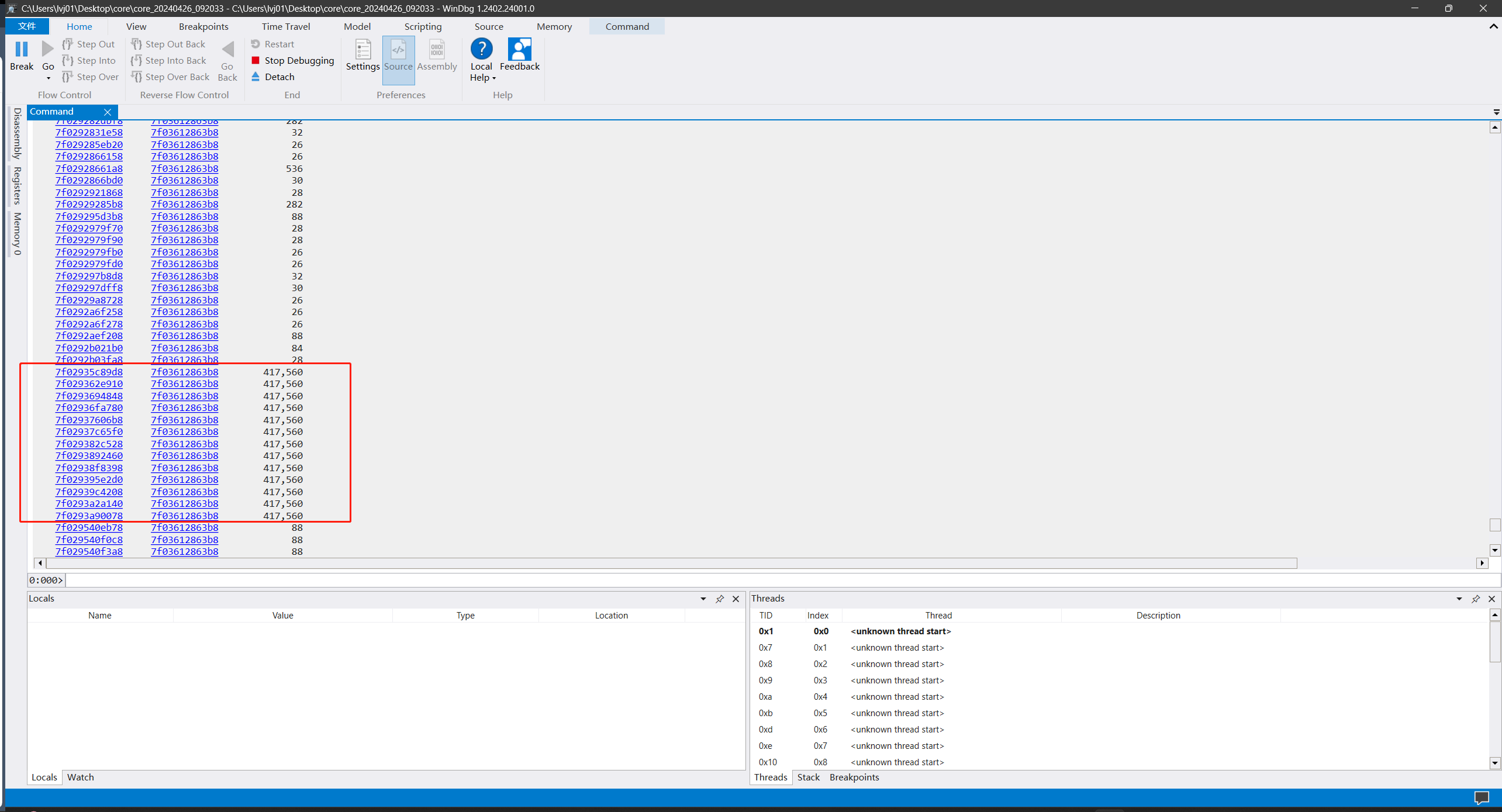Click the Feedback icon
1502x812 pixels.
pos(519,49)
